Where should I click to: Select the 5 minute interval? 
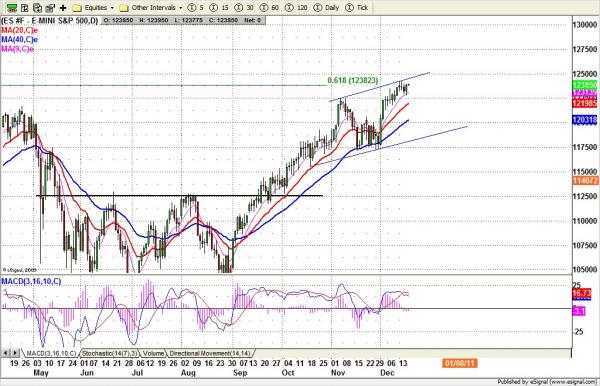click(196, 7)
